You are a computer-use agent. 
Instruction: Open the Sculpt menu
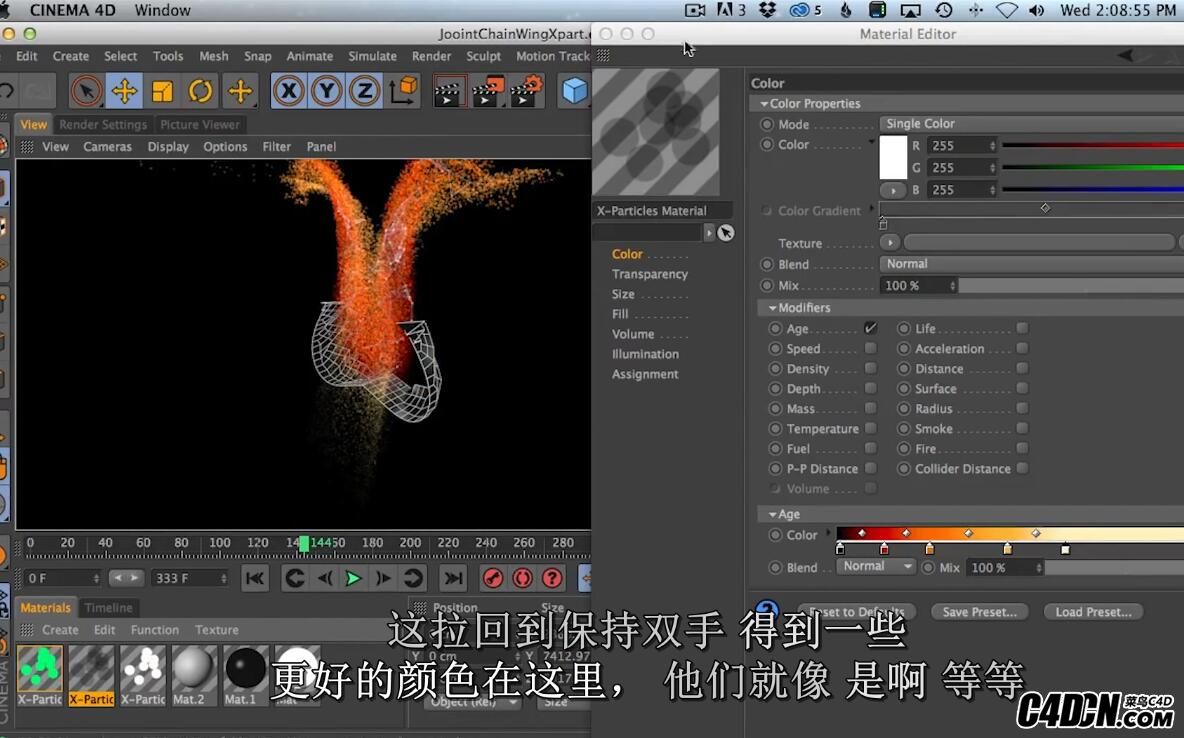click(x=483, y=56)
